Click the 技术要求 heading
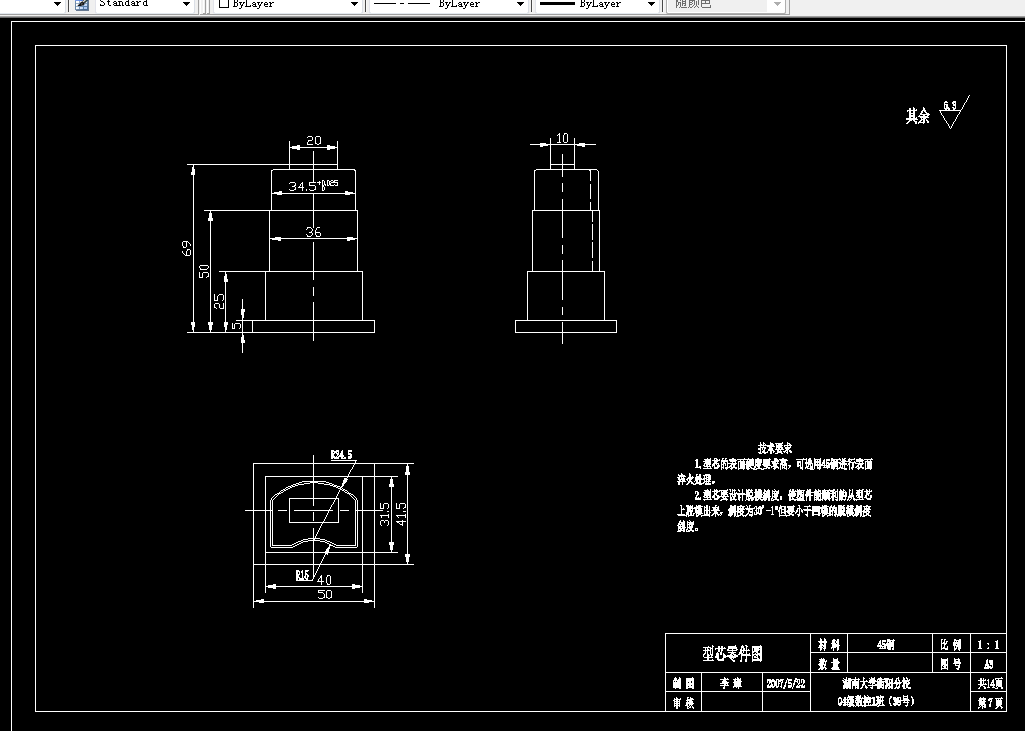 click(x=775, y=449)
